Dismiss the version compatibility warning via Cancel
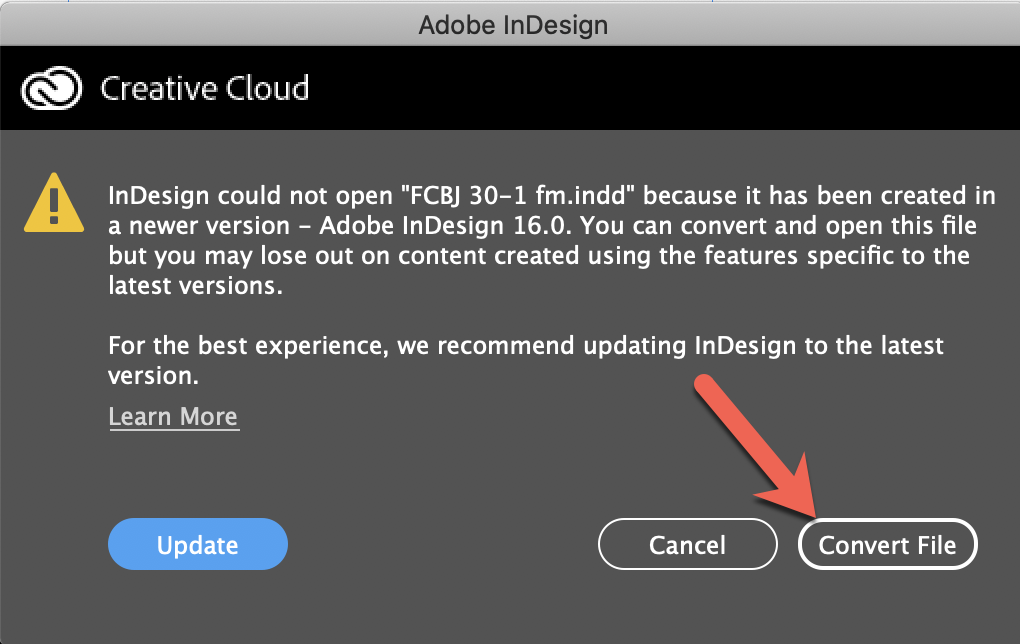 (687, 544)
